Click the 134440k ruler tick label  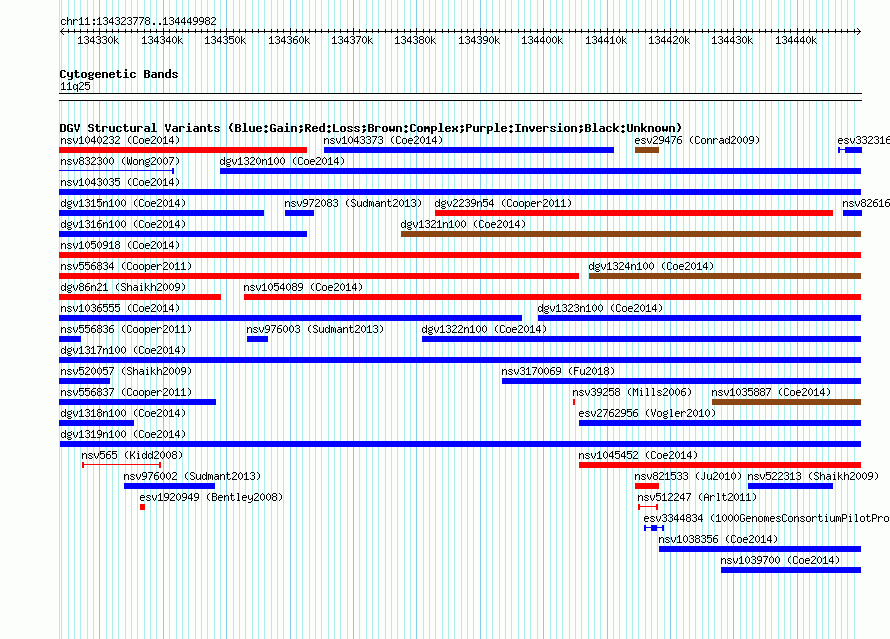pyautogui.click(x=796, y=40)
